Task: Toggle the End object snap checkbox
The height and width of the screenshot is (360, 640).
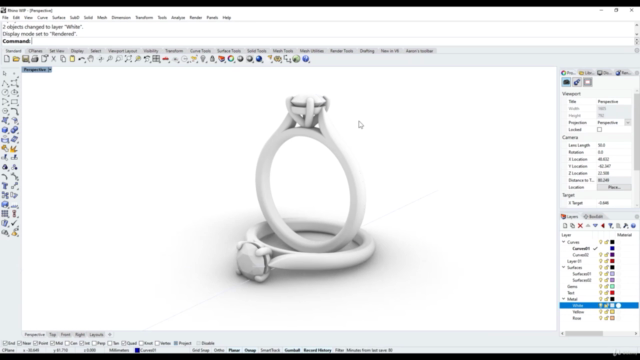Action: pyautogui.click(x=5, y=343)
